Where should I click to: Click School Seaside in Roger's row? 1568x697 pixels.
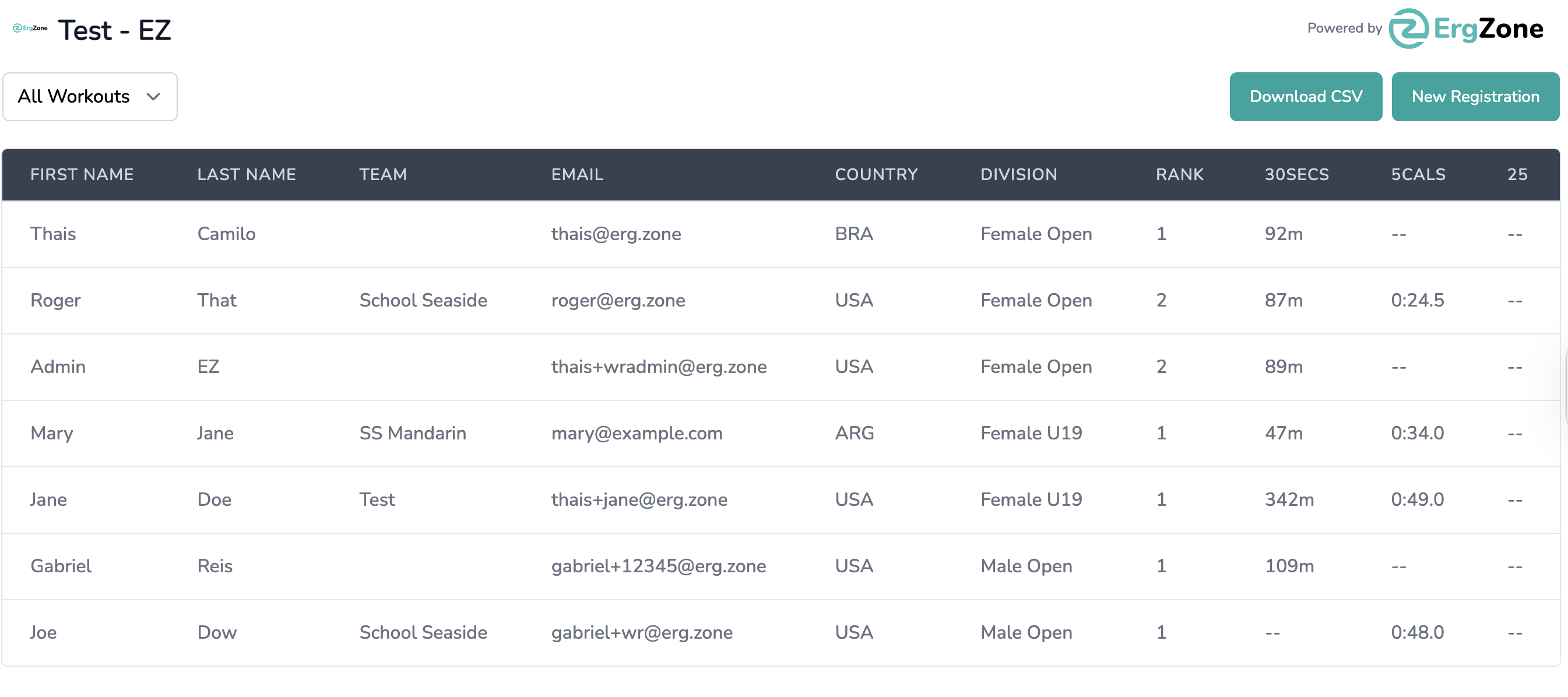coord(423,300)
